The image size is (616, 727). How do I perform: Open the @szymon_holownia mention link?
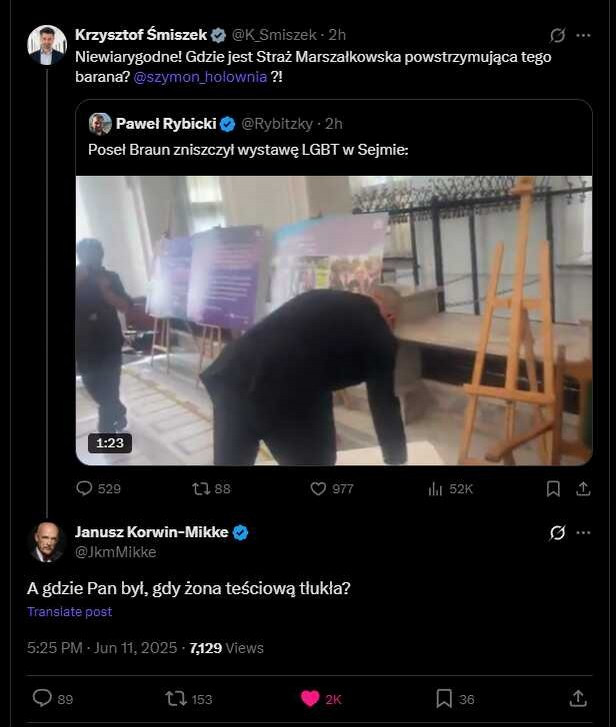click(200, 77)
